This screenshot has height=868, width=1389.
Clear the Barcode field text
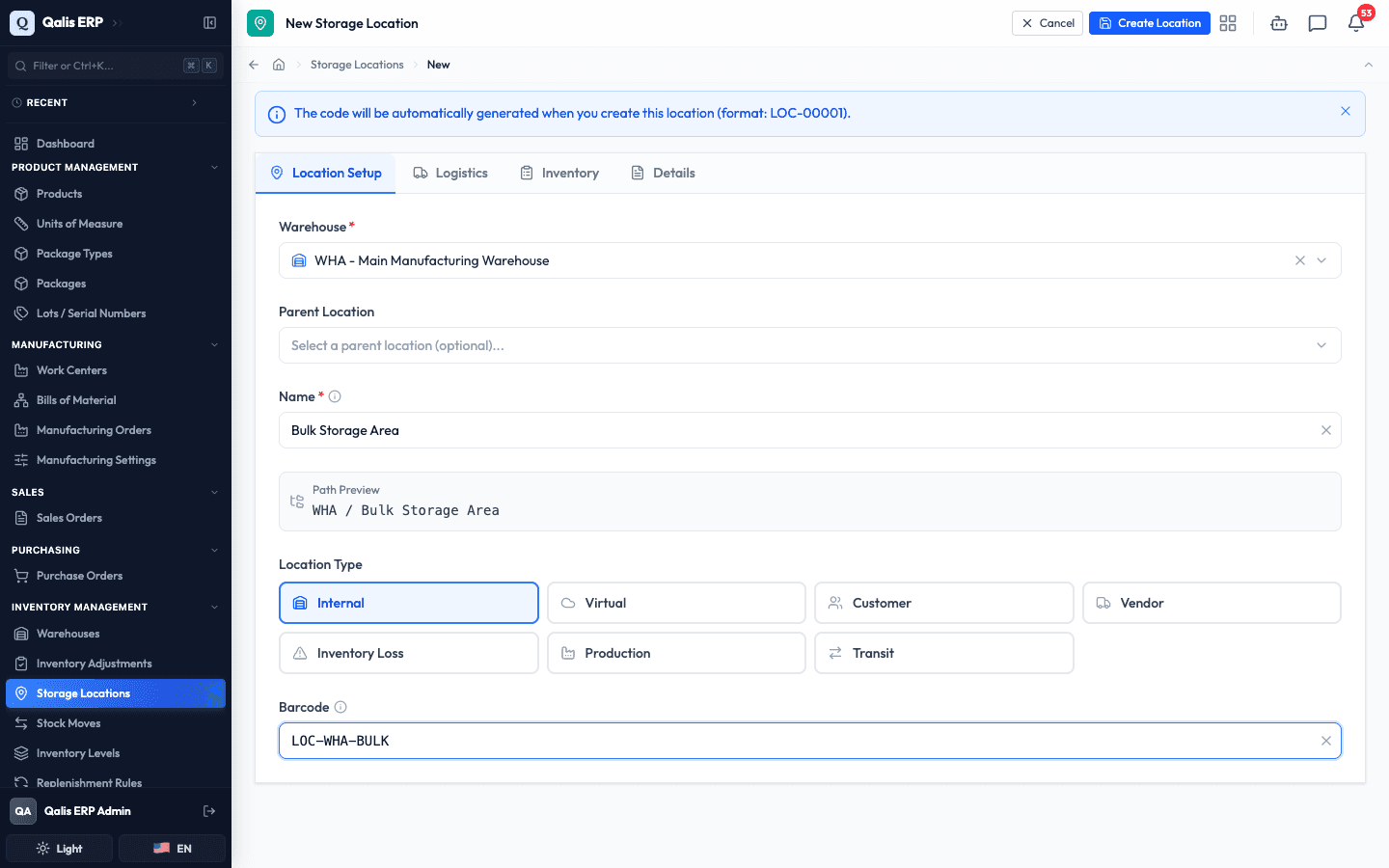(1326, 741)
